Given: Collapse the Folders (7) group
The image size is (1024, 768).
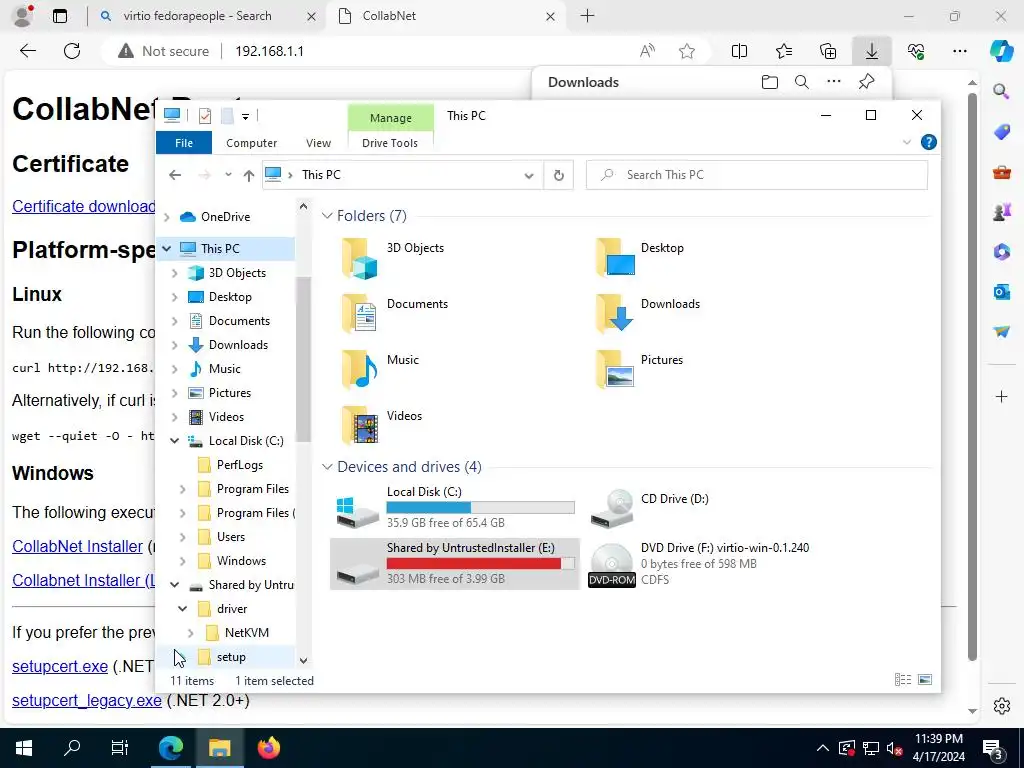Looking at the screenshot, I should click(327, 216).
